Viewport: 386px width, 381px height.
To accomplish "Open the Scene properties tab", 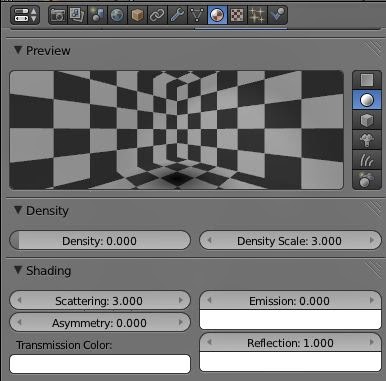I will [x=97, y=15].
